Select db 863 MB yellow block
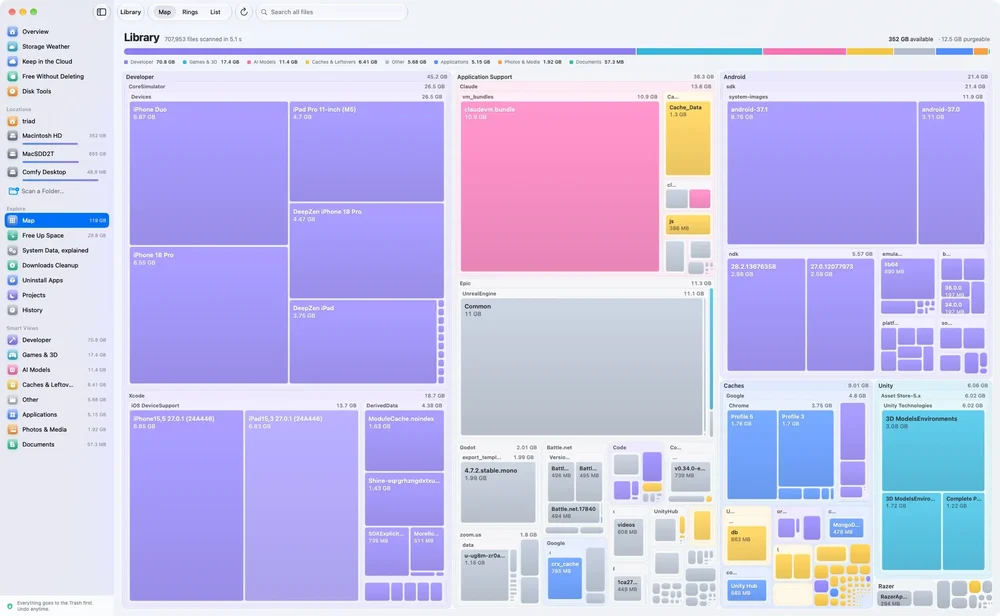 (x=746, y=543)
